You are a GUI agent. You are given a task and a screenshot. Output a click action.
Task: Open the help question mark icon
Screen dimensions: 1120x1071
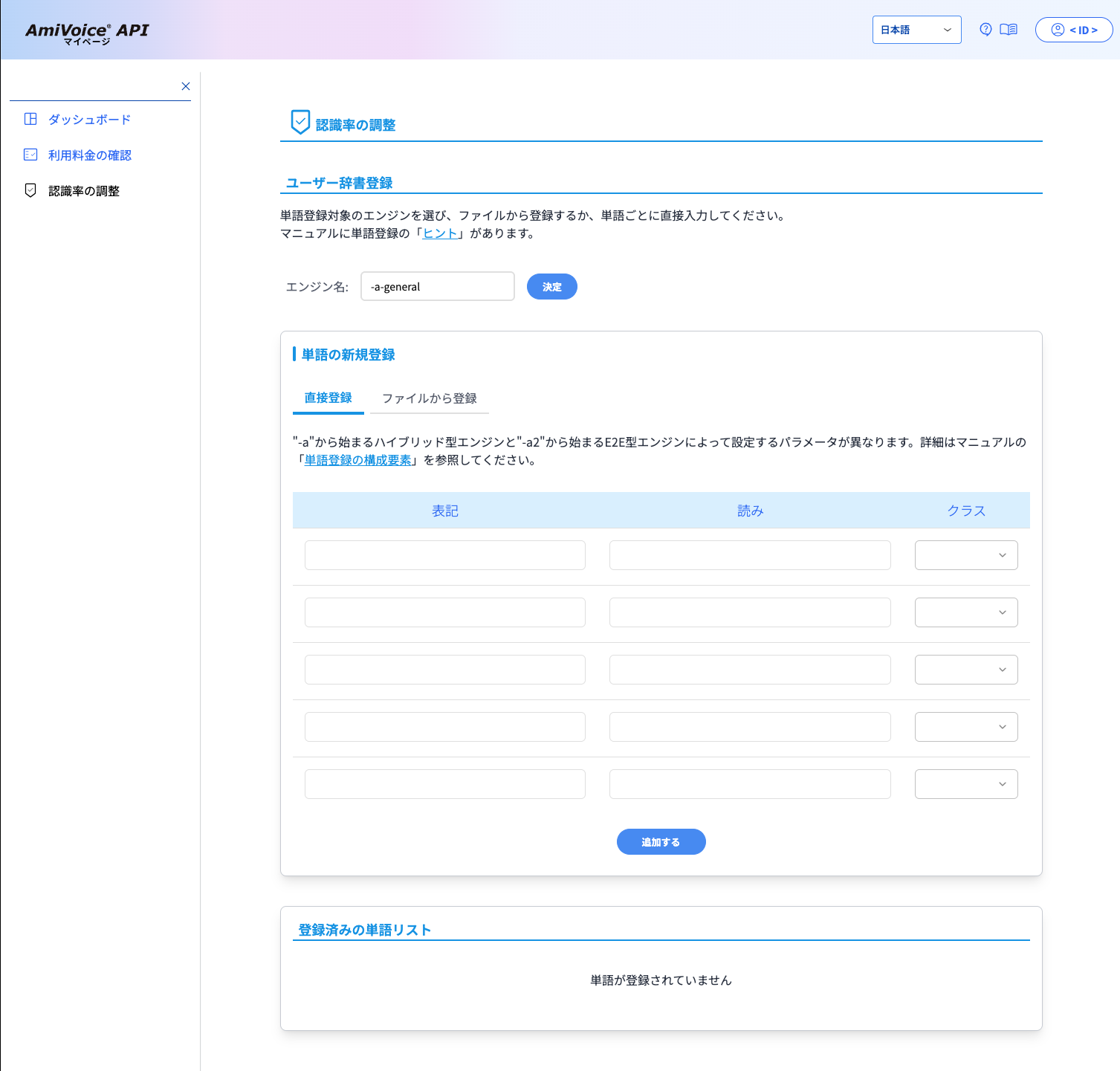tap(985, 30)
